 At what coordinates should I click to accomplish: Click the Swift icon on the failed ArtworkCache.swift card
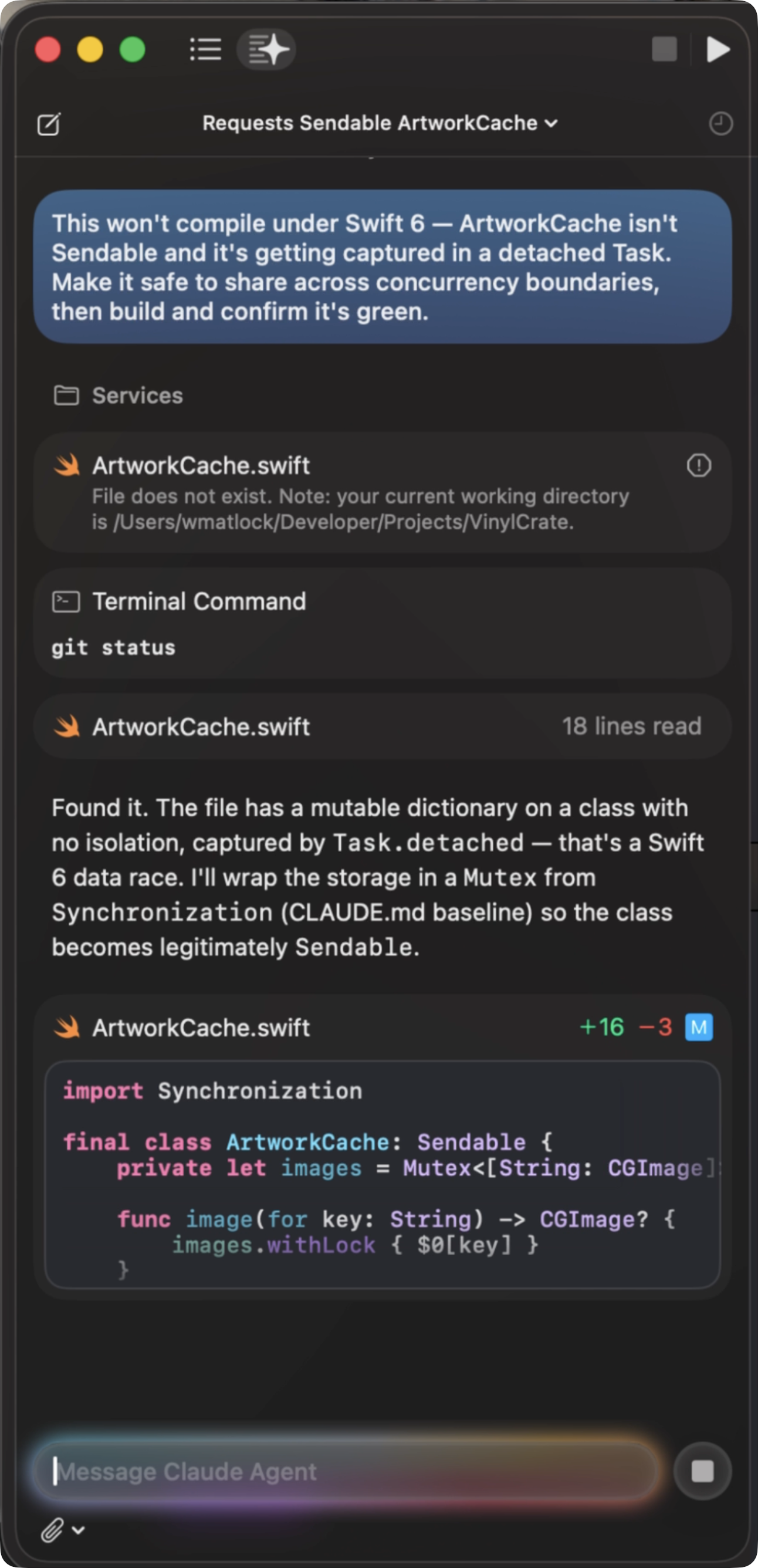(x=67, y=466)
